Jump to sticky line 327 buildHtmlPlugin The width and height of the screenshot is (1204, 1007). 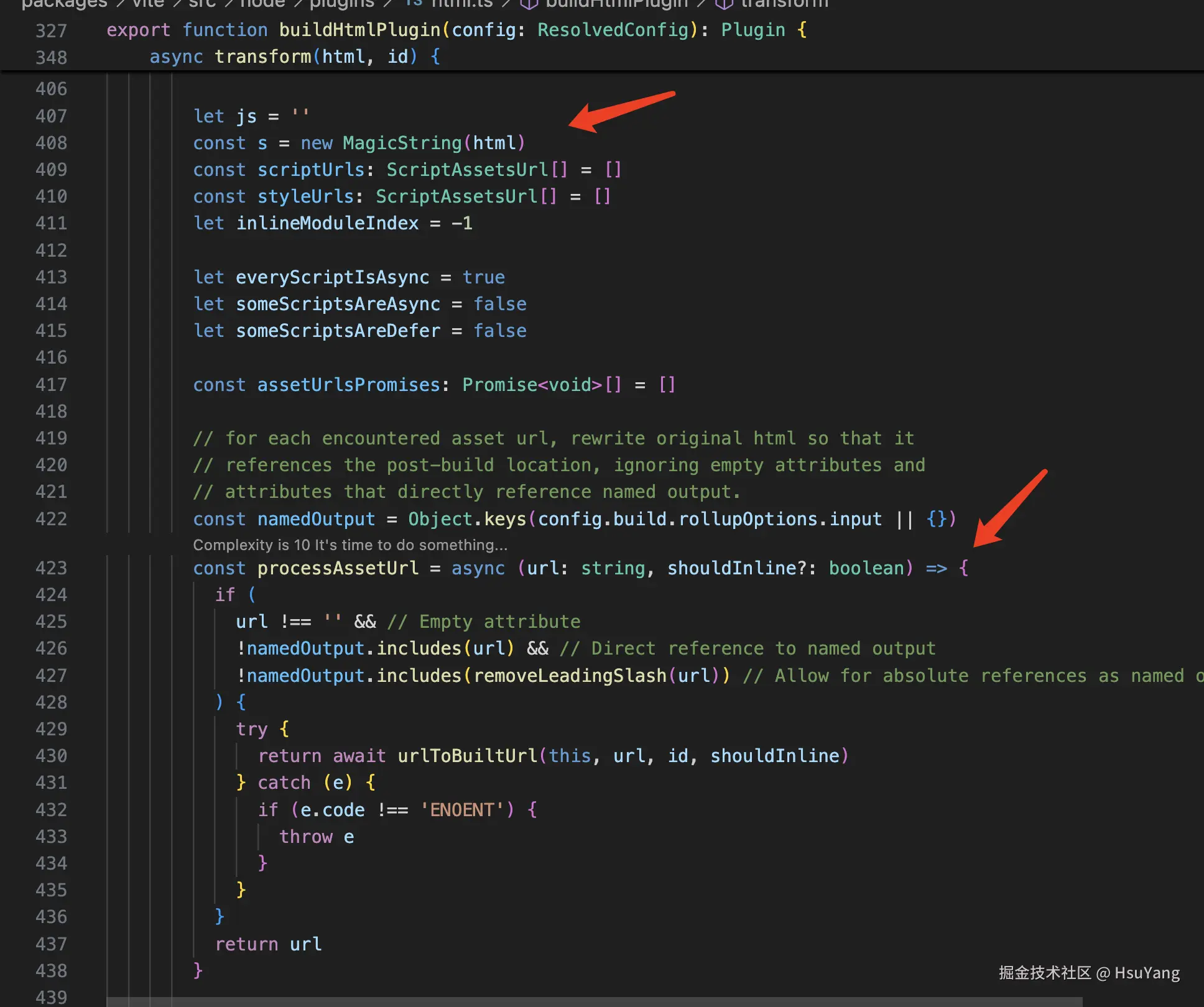point(359,30)
